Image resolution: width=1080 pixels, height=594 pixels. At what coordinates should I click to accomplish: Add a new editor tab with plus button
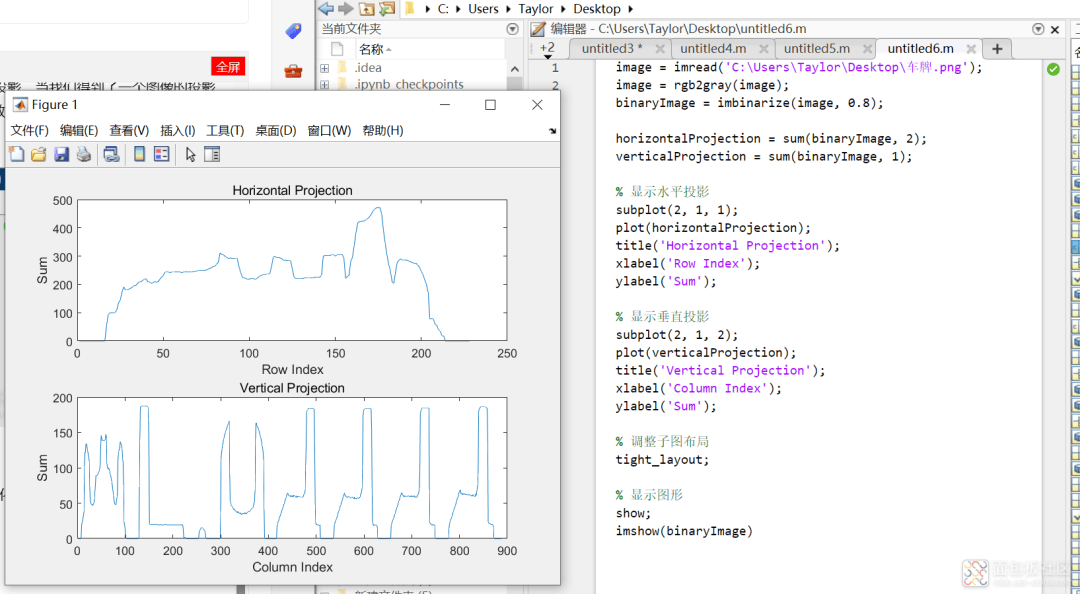997,49
